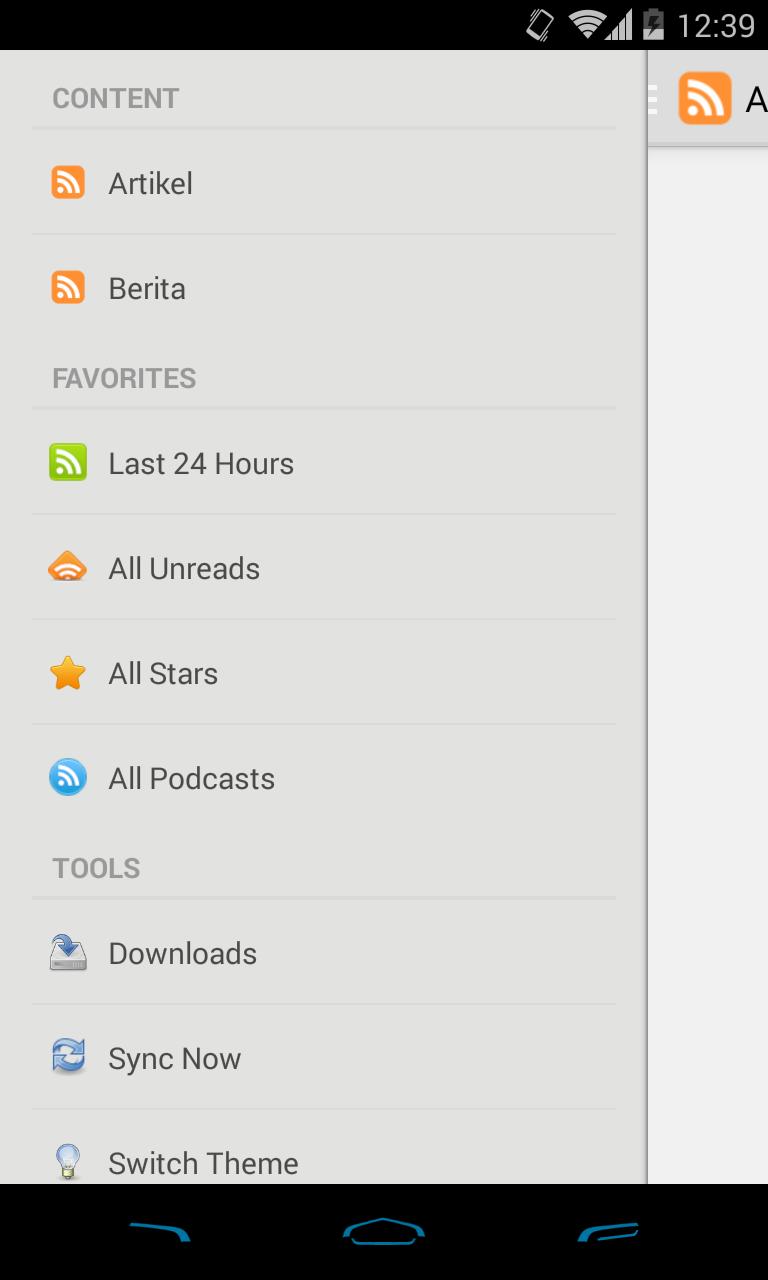Open the Artikel feed
Screen dimensions: 768x1280
click(151, 184)
